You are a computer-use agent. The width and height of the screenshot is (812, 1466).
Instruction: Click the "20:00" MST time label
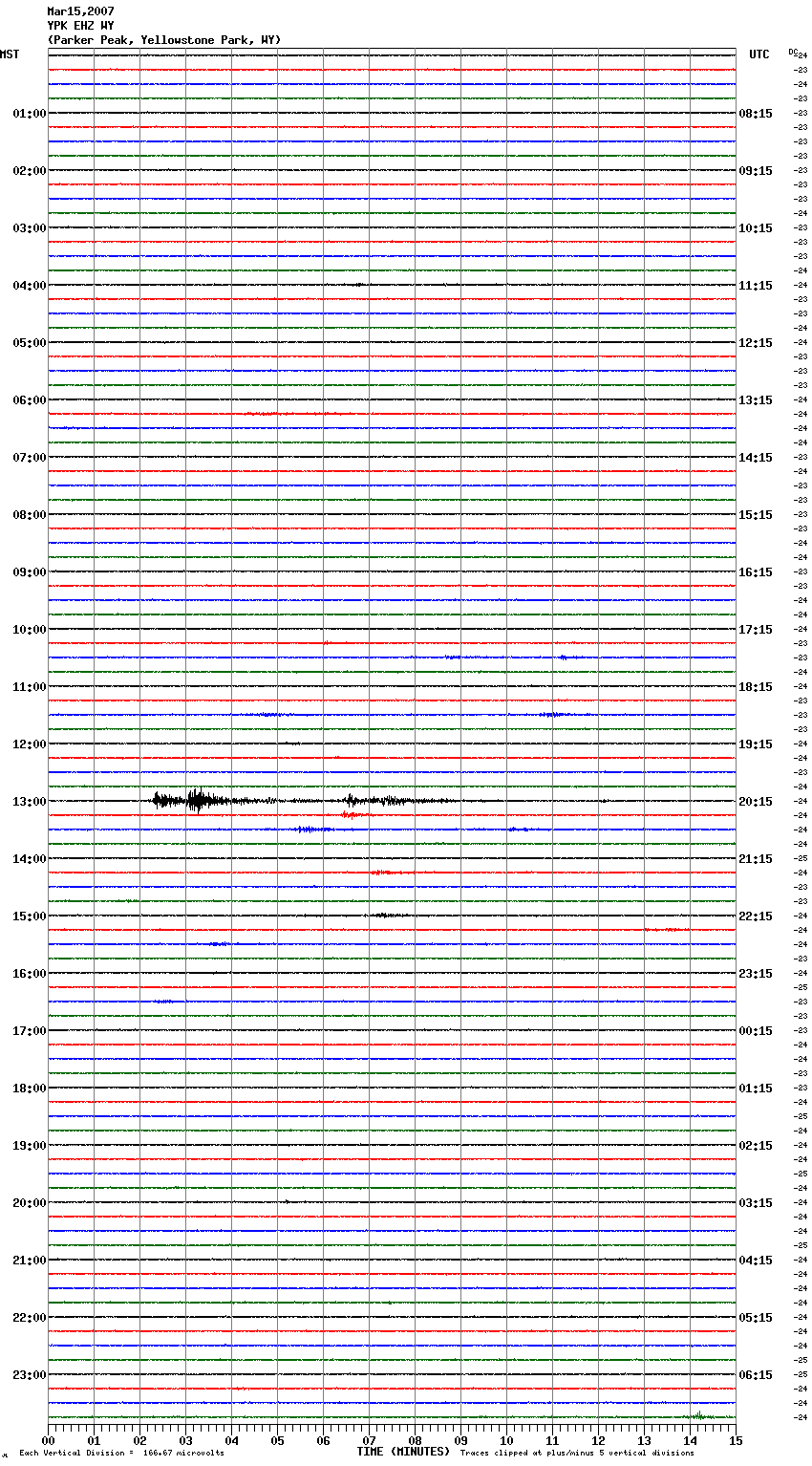click(30, 1203)
